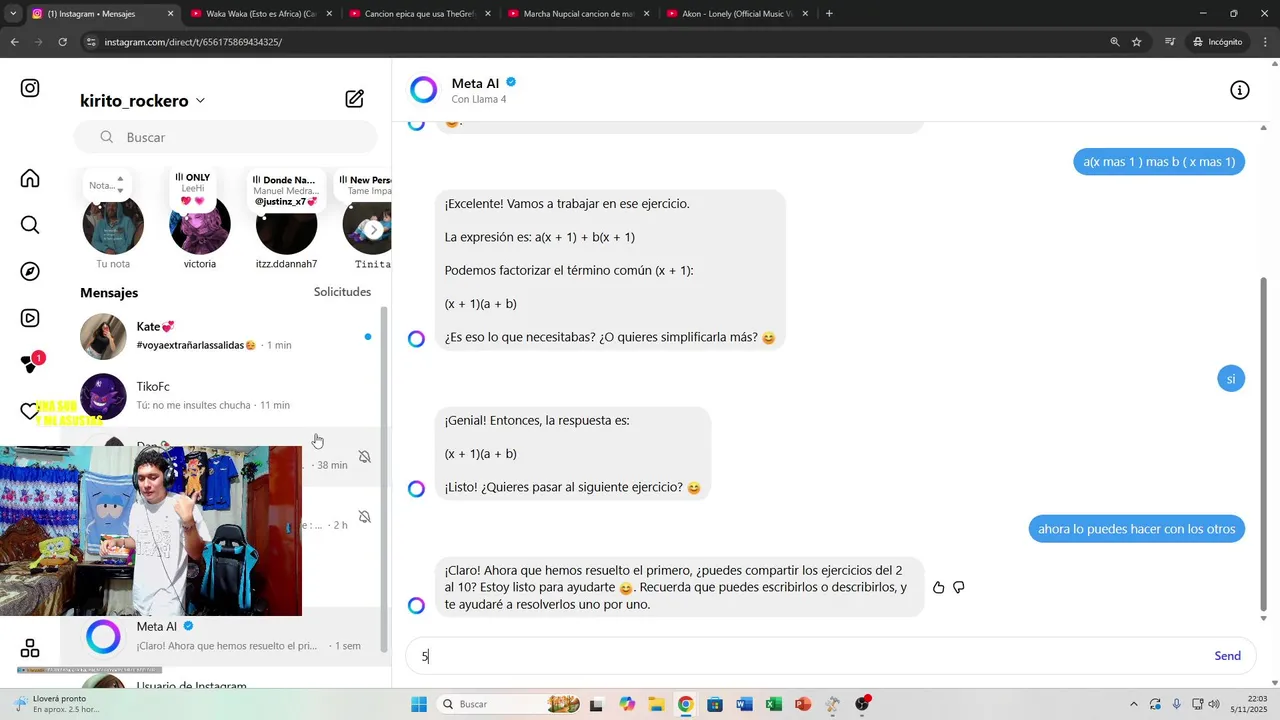Image resolution: width=1280 pixels, height=720 pixels.
Task: Open the More apps icon at sidebar bottom
Action: (30, 648)
